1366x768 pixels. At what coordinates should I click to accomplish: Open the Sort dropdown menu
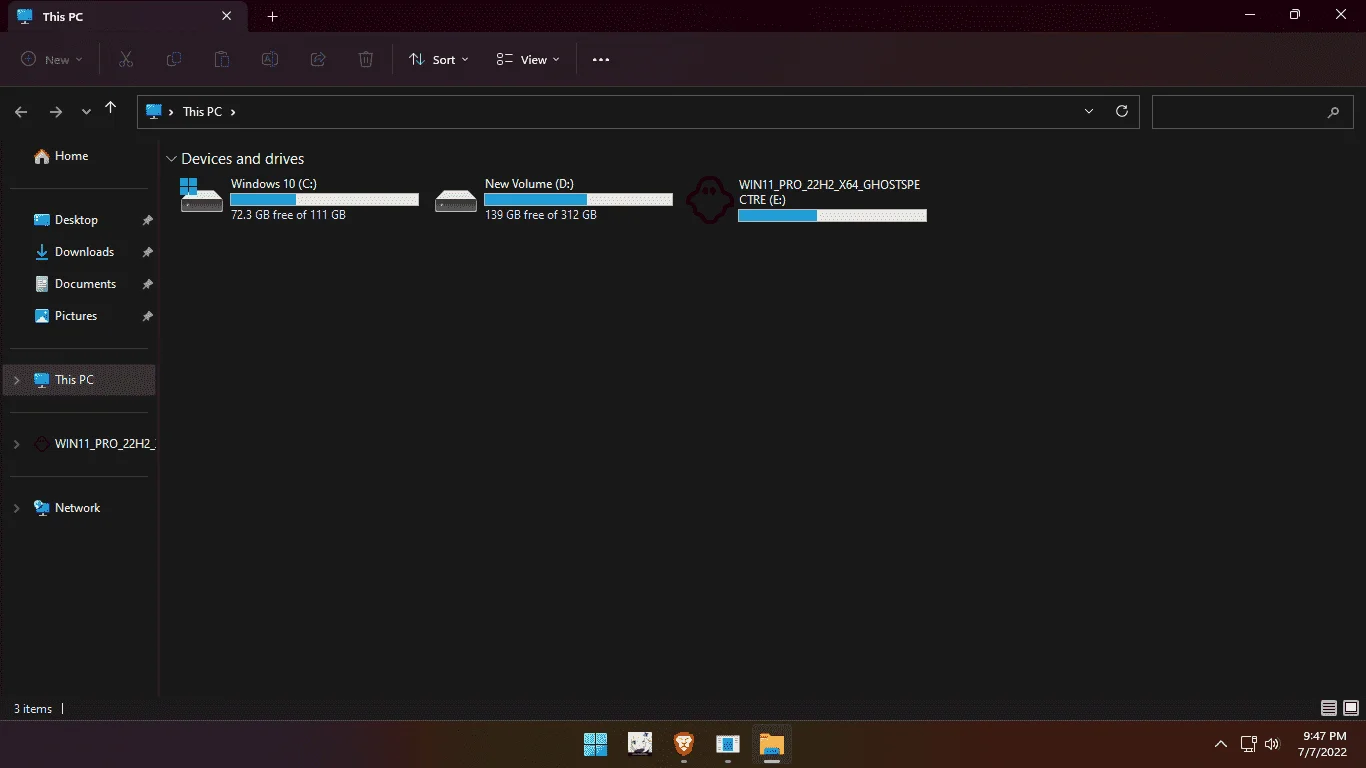tap(439, 60)
